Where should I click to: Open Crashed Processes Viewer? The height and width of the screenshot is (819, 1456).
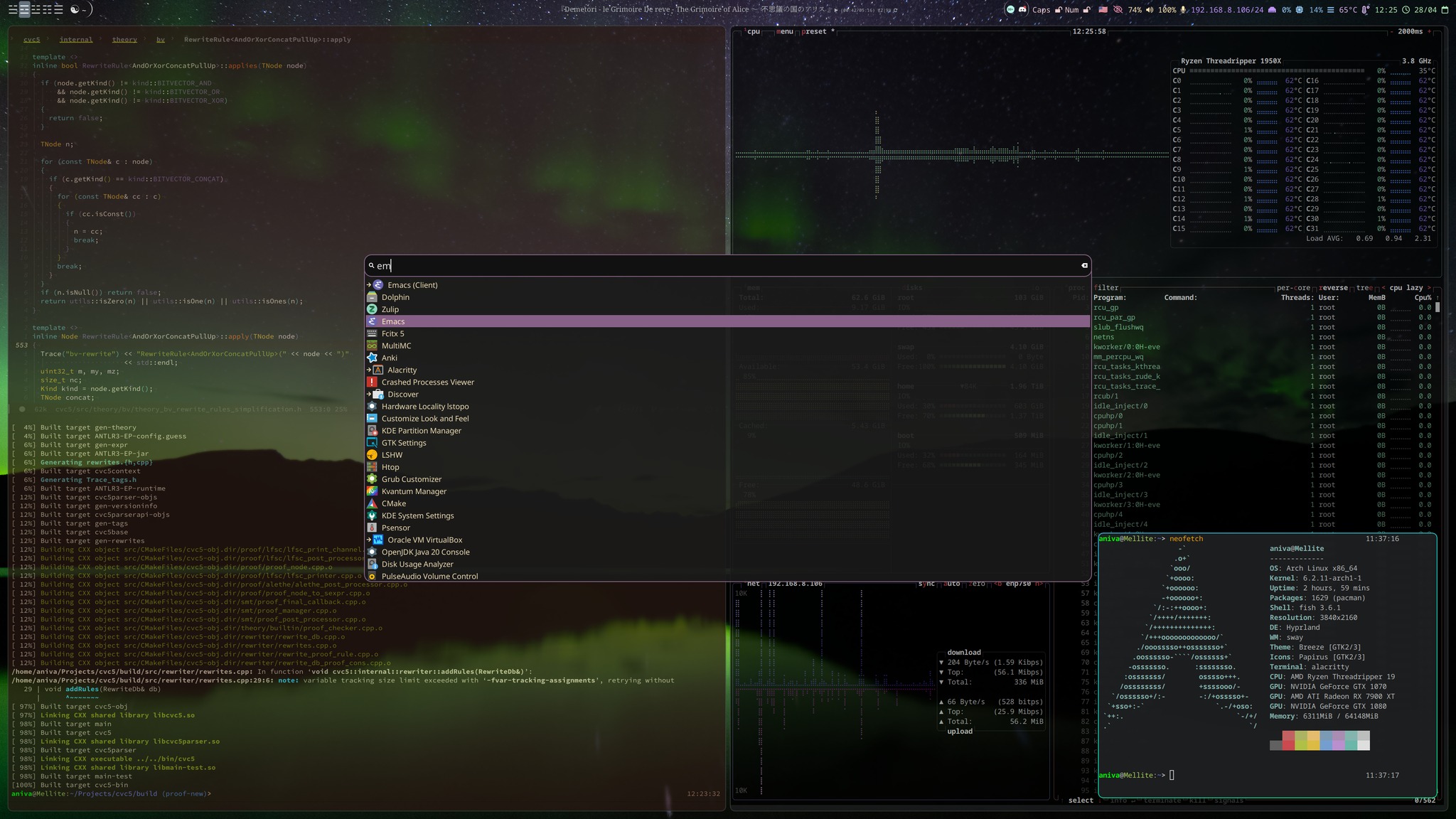(728, 382)
